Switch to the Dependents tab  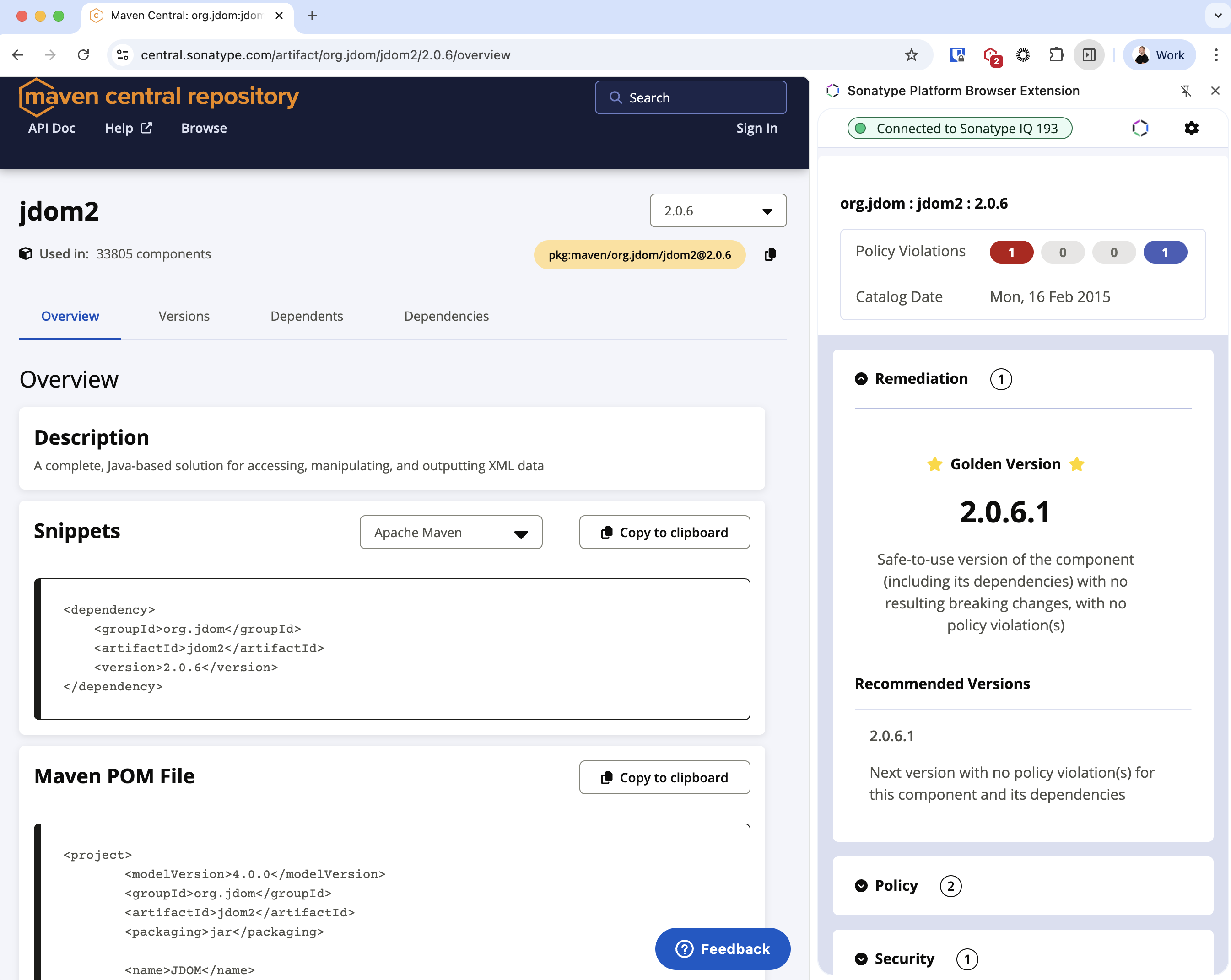[307, 316]
